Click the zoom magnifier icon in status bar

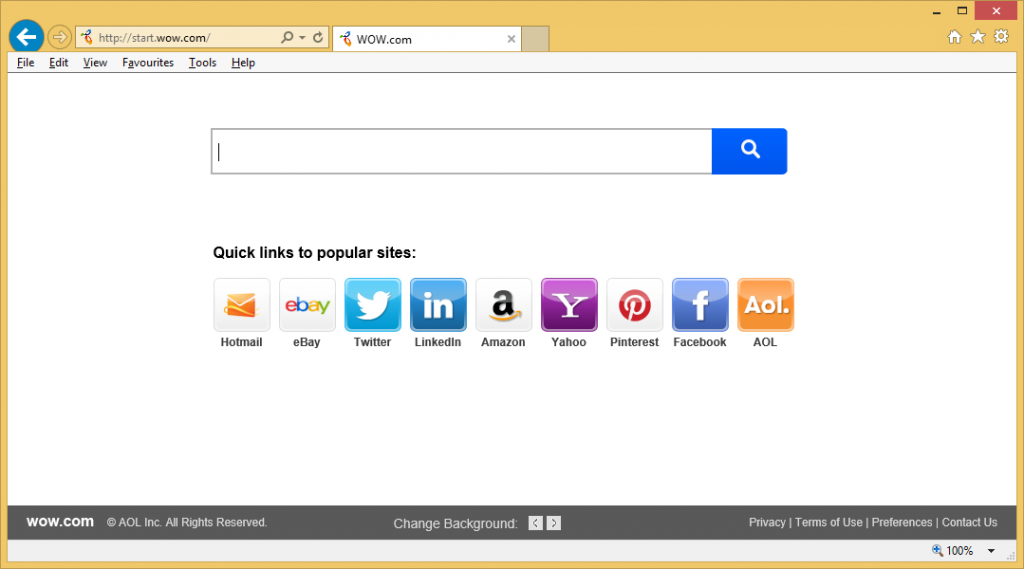(x=937, y=551)
